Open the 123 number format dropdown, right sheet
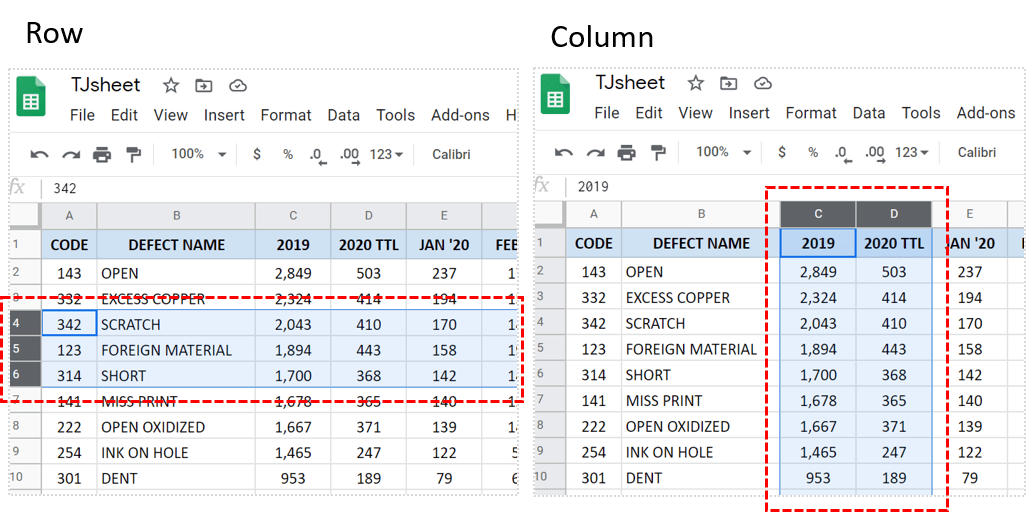 pyautogui.click(x=911, y=153)
